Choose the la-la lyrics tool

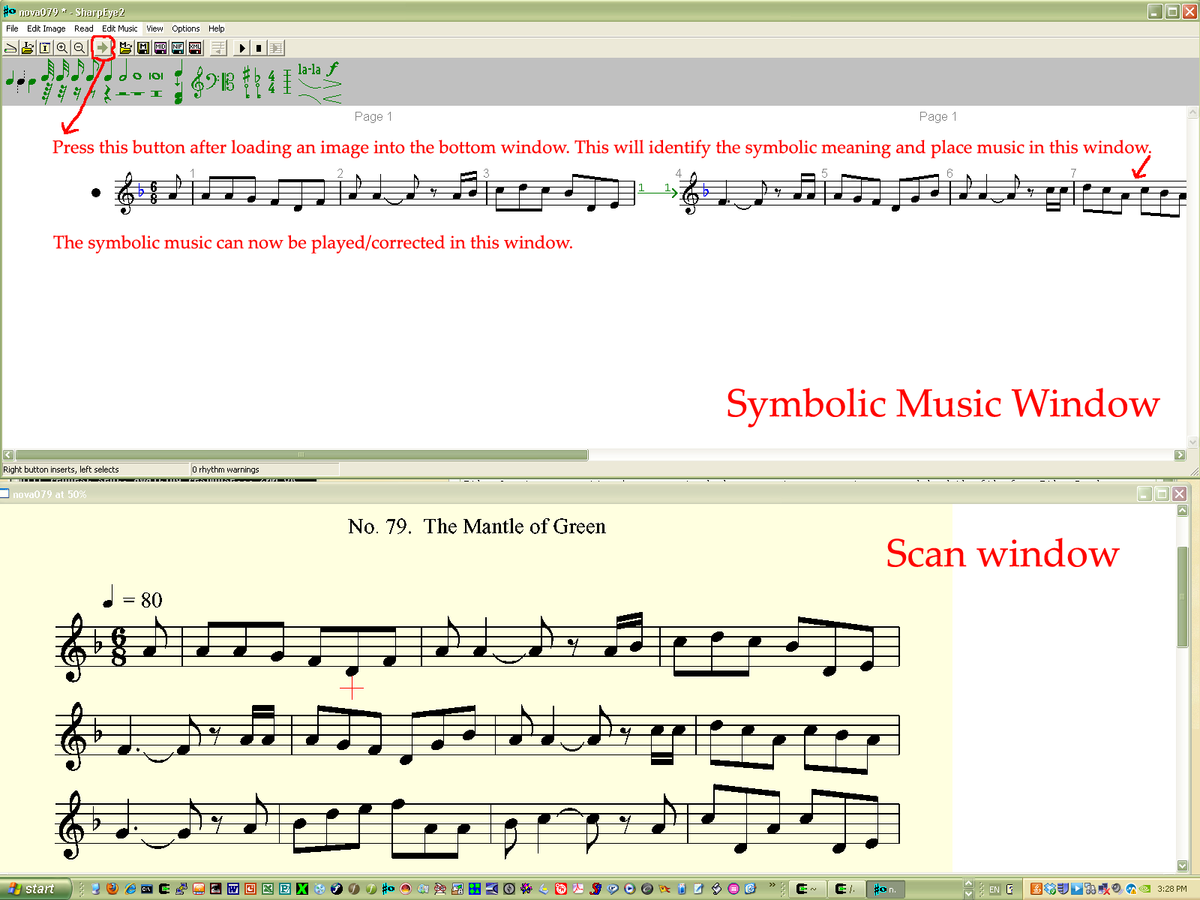[308, 70]
